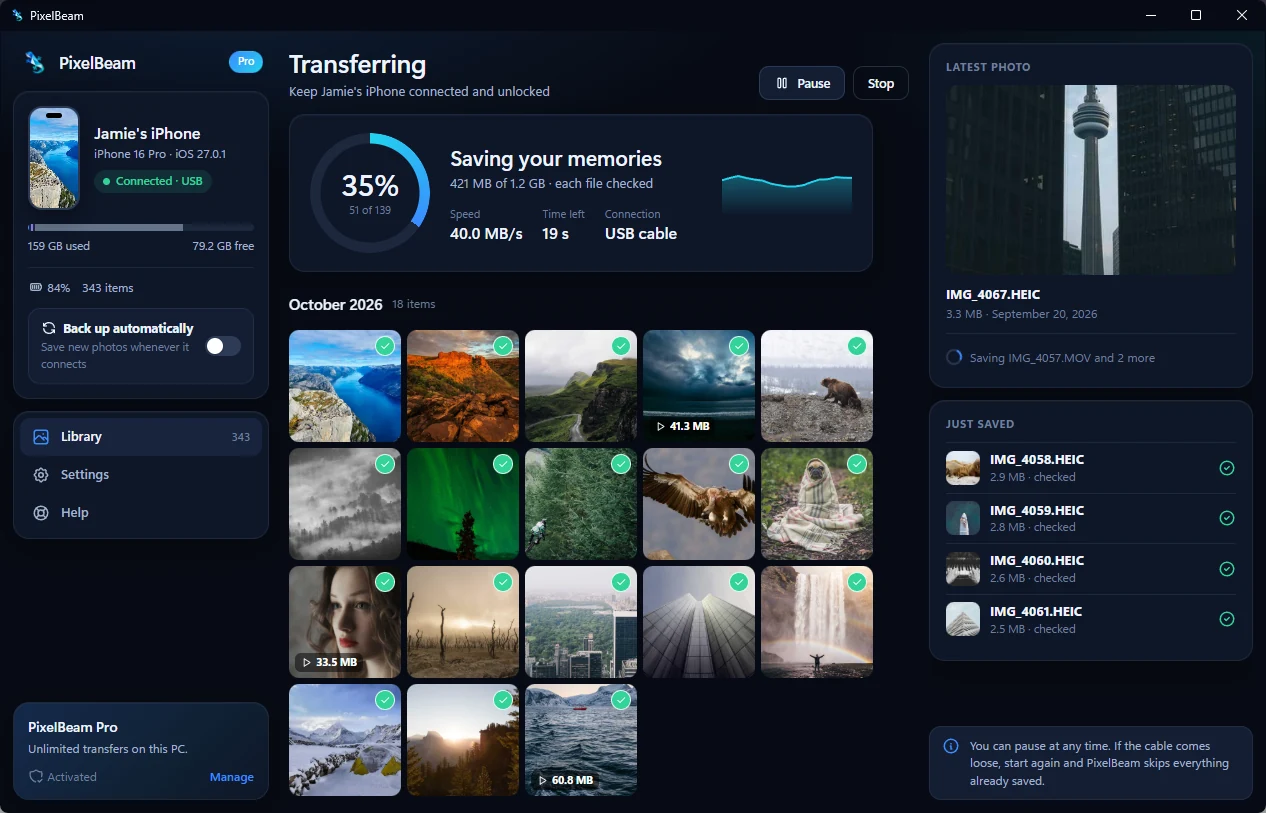Select the bear in snow thumbnail
The image size is (1266, 813).
[817, 386]
